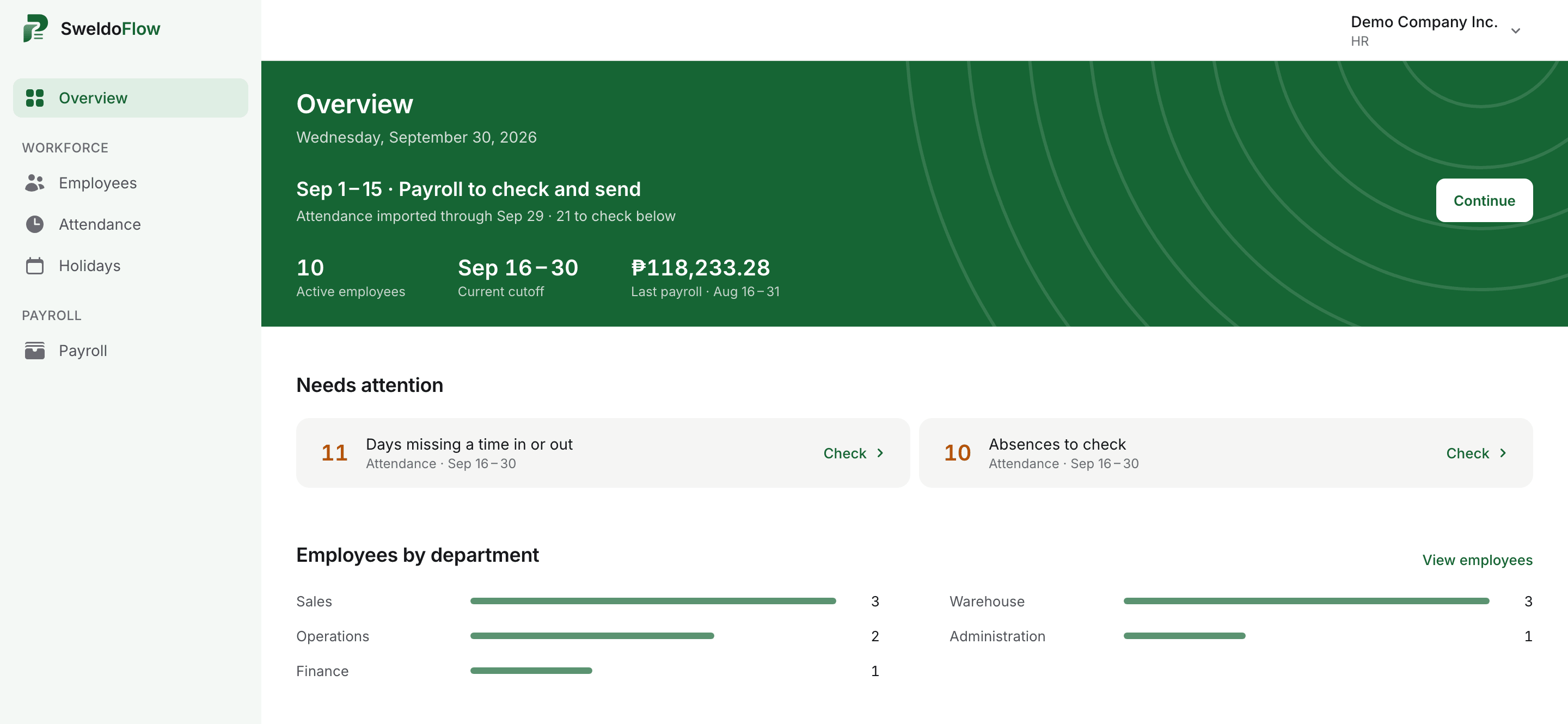Click the Administration department bar
Image resolution: width=1568 pixels, height=724 pixels.
pos(1184,636)
